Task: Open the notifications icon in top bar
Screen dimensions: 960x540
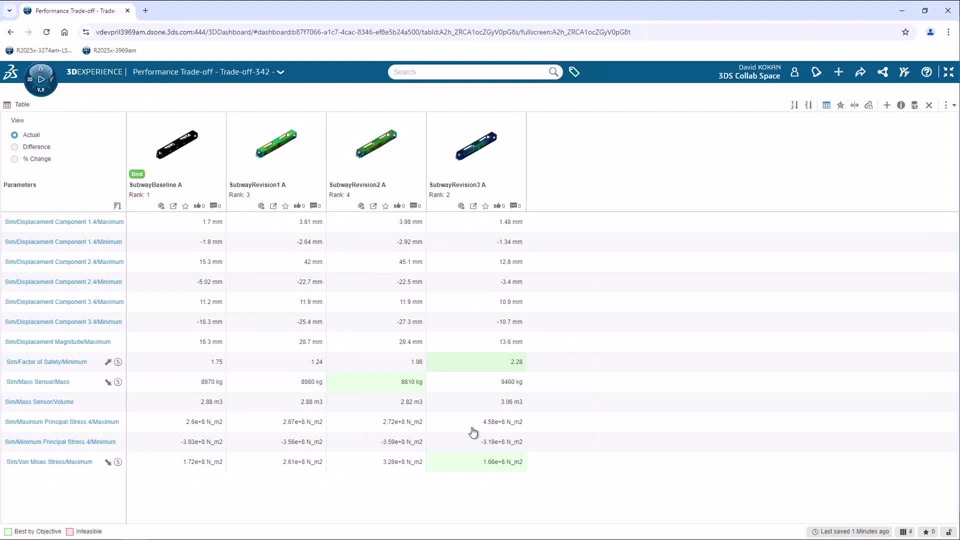Action: [817, 72]
